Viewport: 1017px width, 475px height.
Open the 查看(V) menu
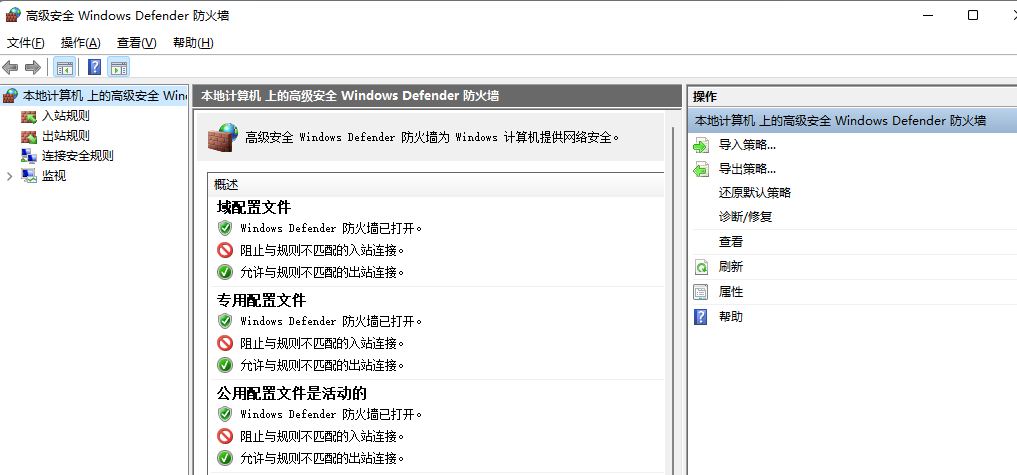coord(136,43)
